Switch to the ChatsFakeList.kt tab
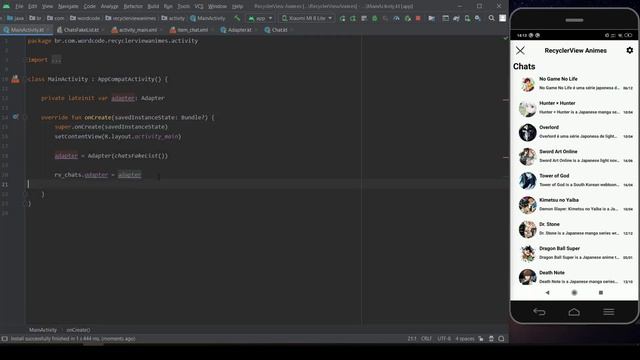 click(x=81, y=30)
